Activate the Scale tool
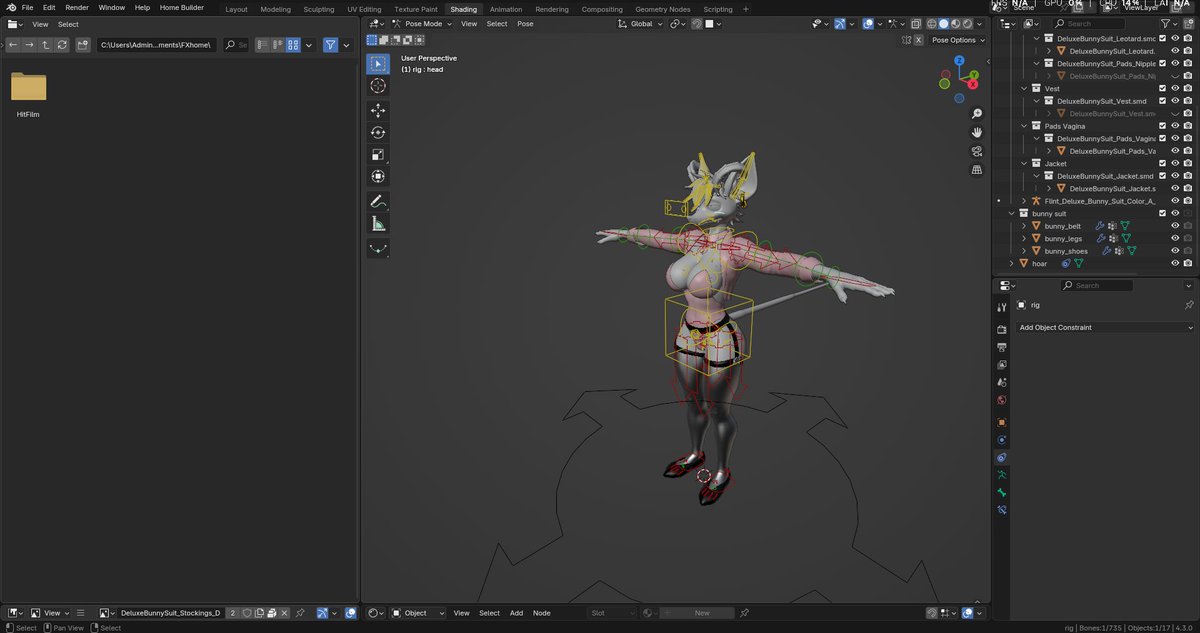 point(378,154)
